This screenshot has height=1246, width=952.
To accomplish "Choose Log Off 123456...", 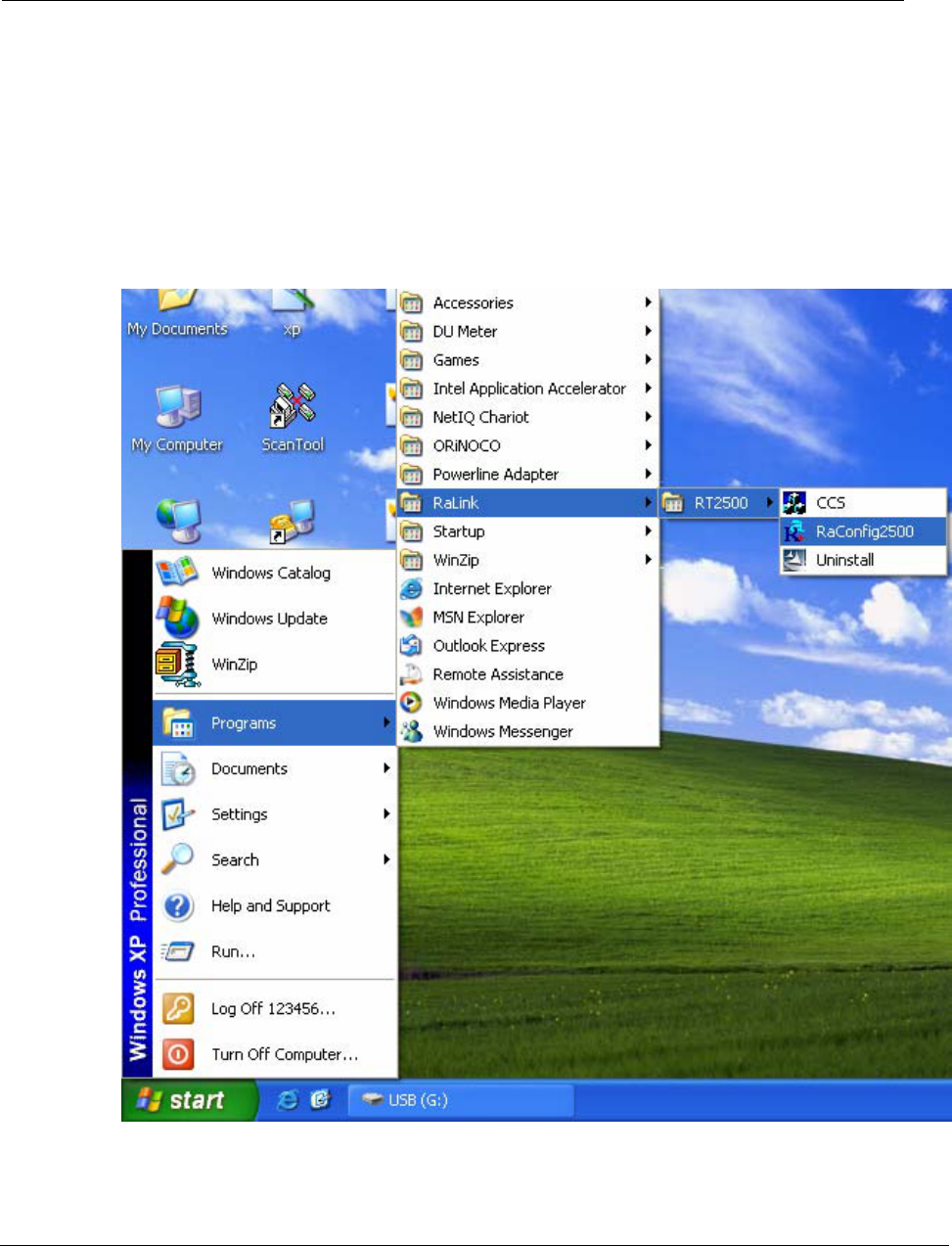I will click(x=274, y=1008).
